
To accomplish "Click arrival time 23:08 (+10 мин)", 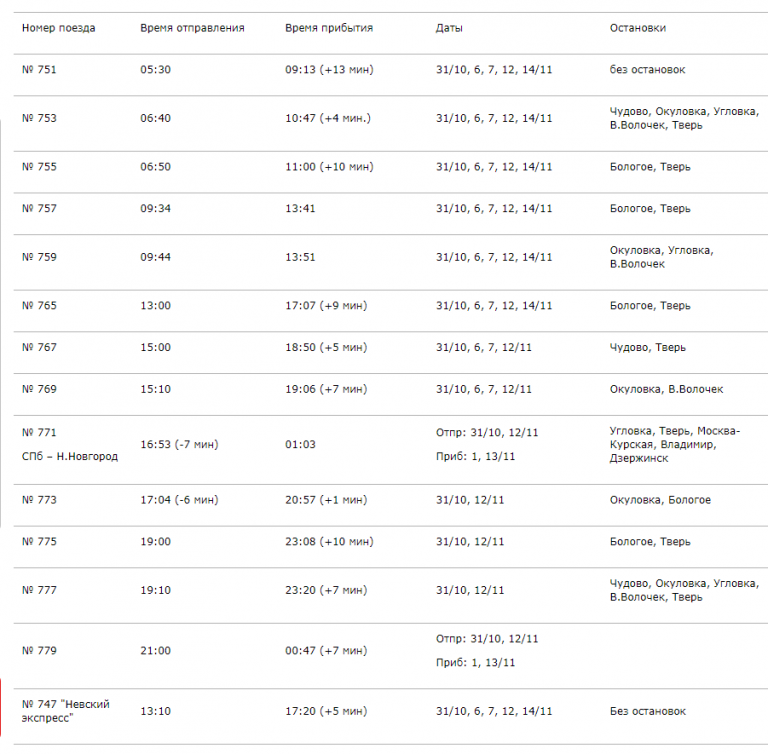I will 329,542.
